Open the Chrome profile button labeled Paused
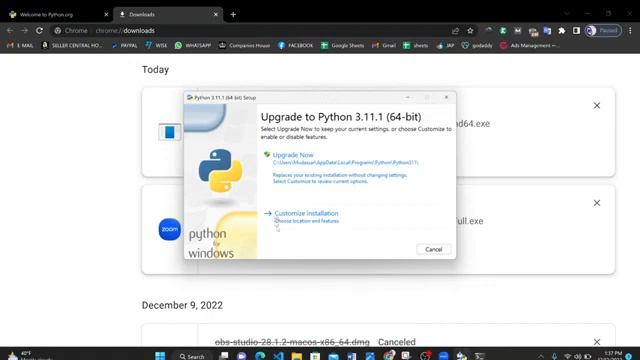Screen dimensions: 640x360 click(603, 31)
